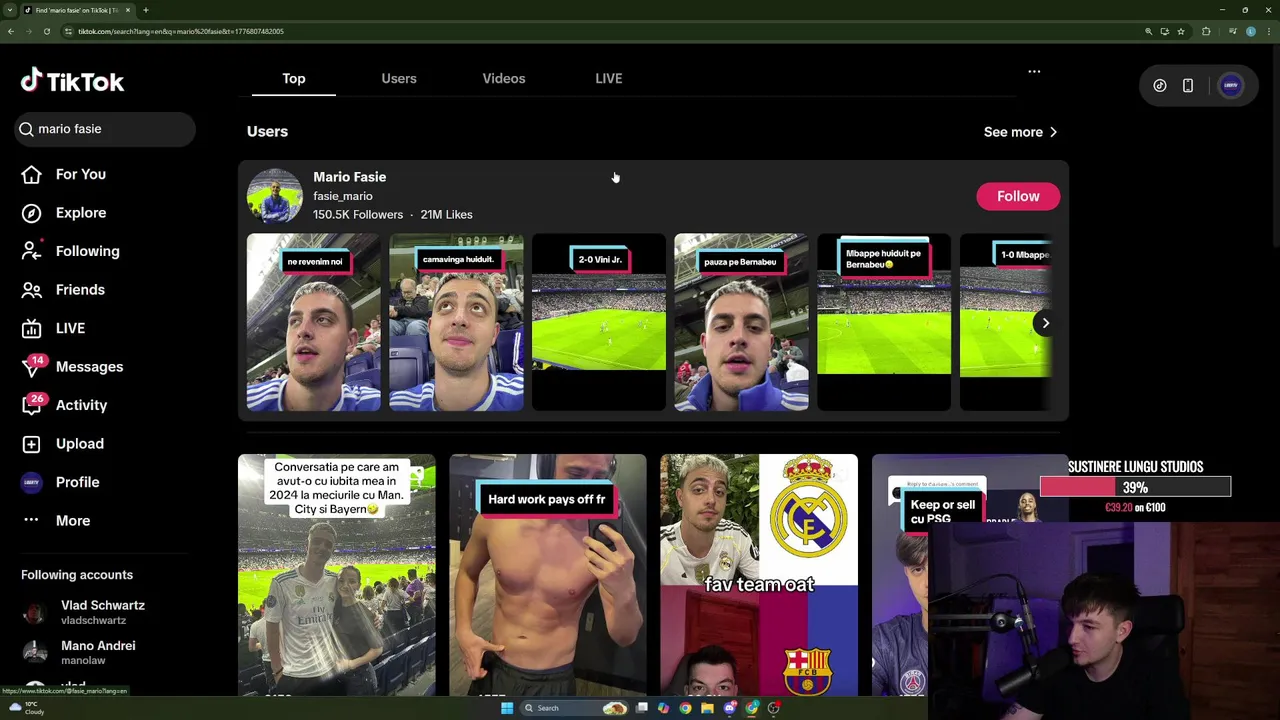Open the For You home icon
The height and width of the screenshot is (720, 1280).
31,174
